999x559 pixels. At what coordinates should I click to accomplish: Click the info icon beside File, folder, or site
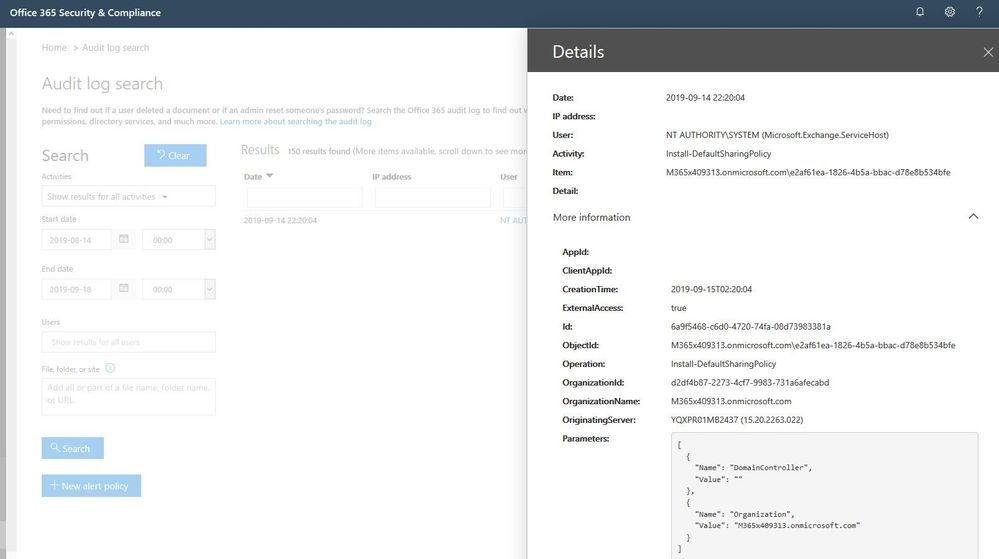(x=110, y=368)
